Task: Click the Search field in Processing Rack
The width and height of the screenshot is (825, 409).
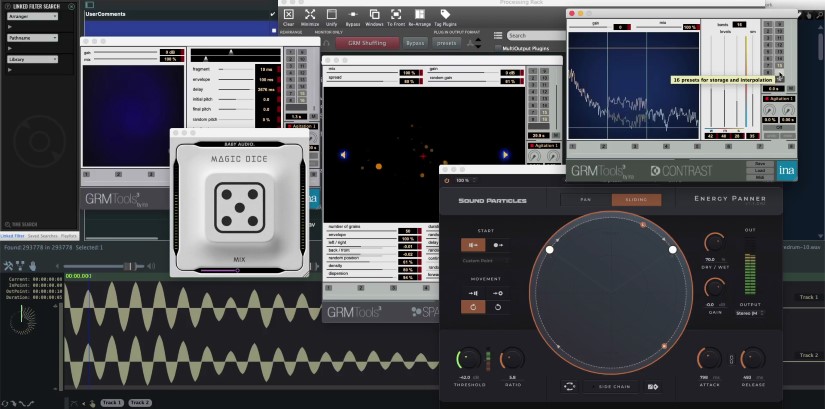Action: (535, 35)
